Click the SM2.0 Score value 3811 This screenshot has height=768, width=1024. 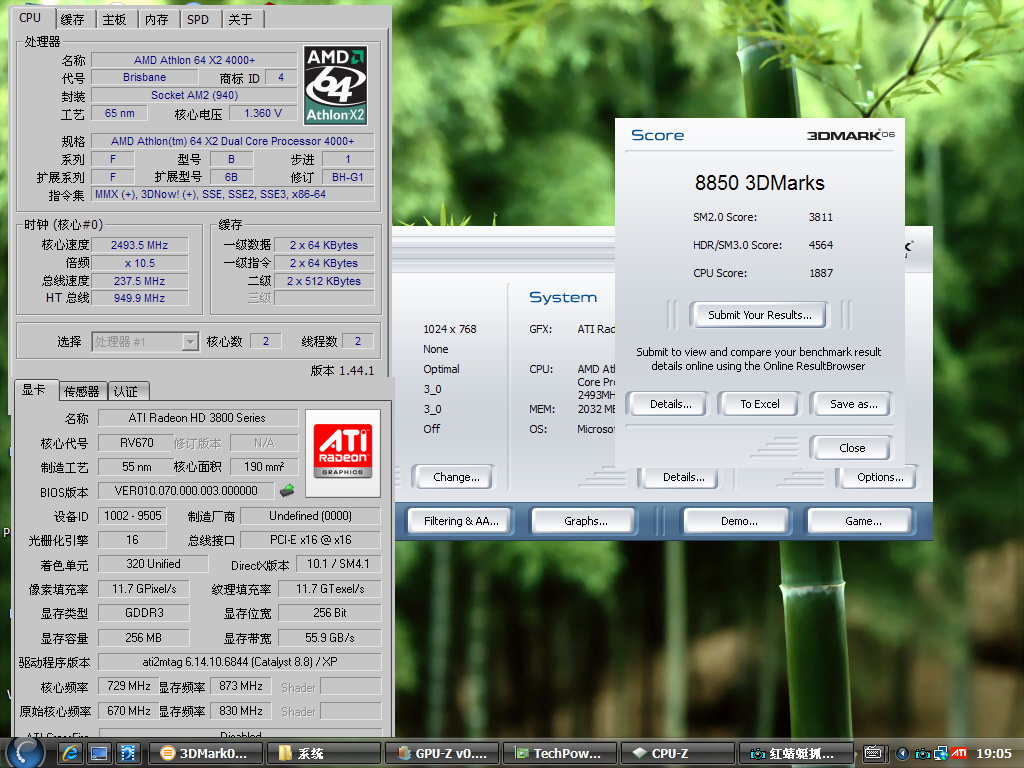click(x=820, y=217)
